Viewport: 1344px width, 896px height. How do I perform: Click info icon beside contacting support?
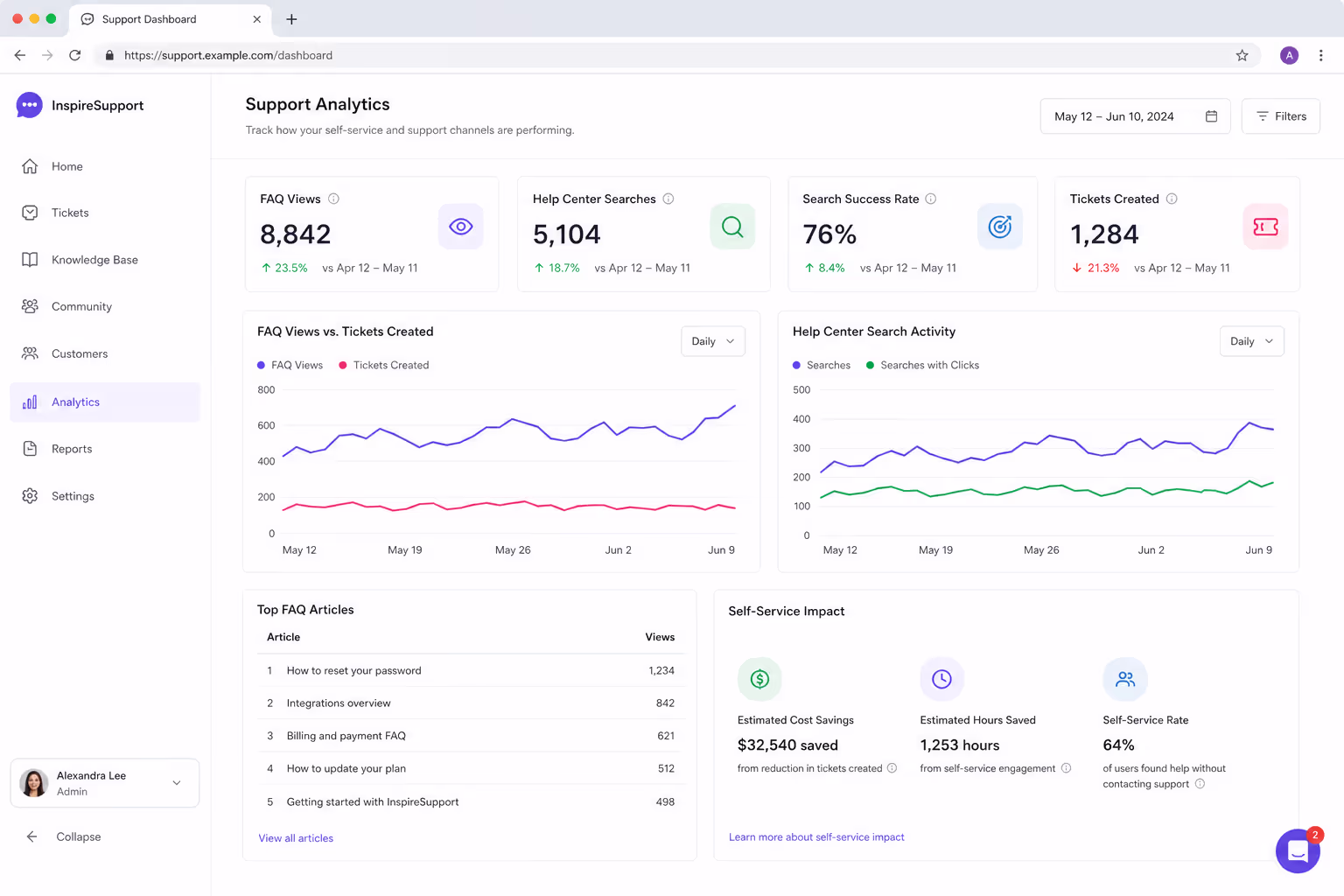pos(1200,784)
